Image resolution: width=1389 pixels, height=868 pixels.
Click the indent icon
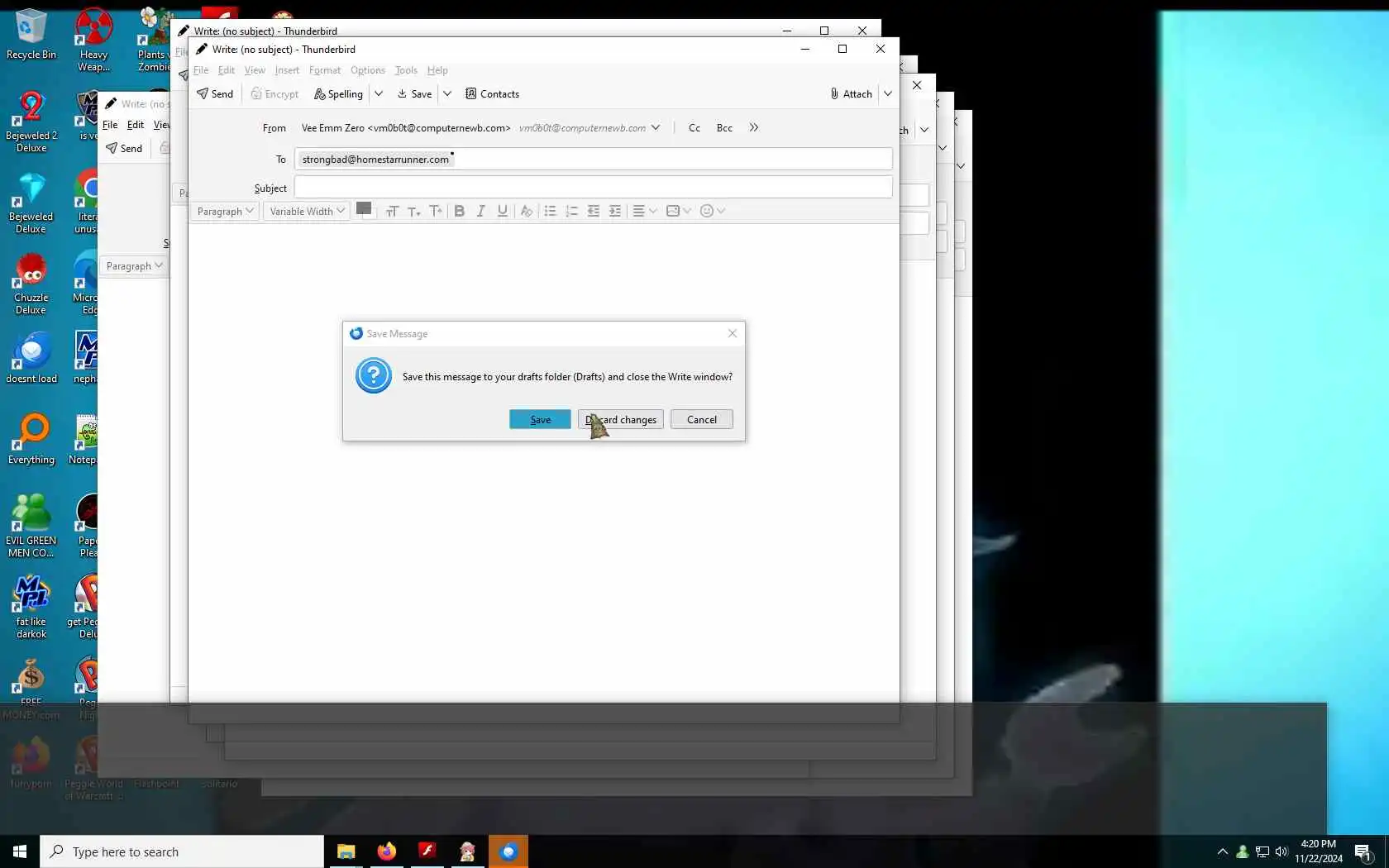click(x=614, y=211)
